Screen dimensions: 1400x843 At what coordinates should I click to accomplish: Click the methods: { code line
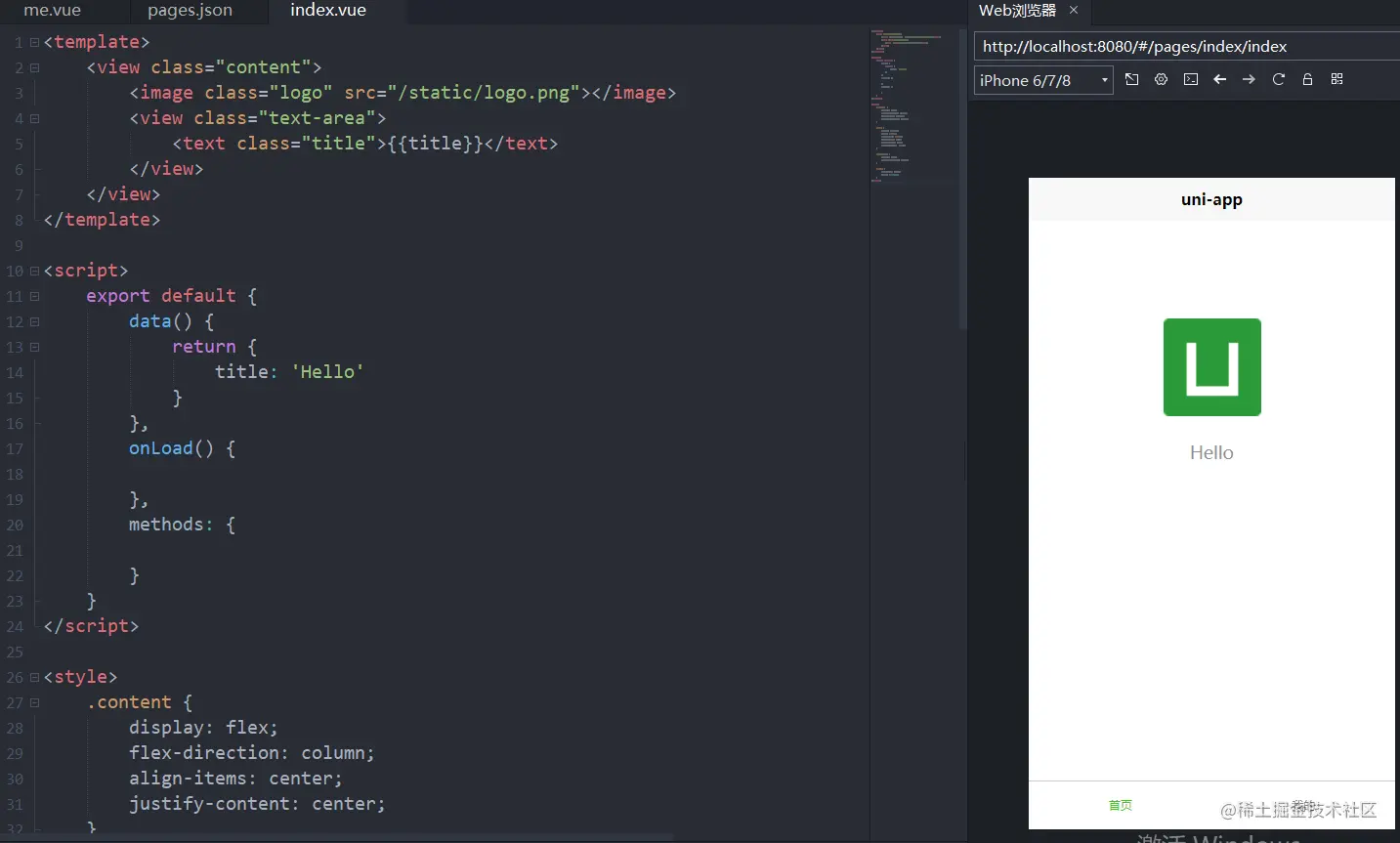pos(182,525)
